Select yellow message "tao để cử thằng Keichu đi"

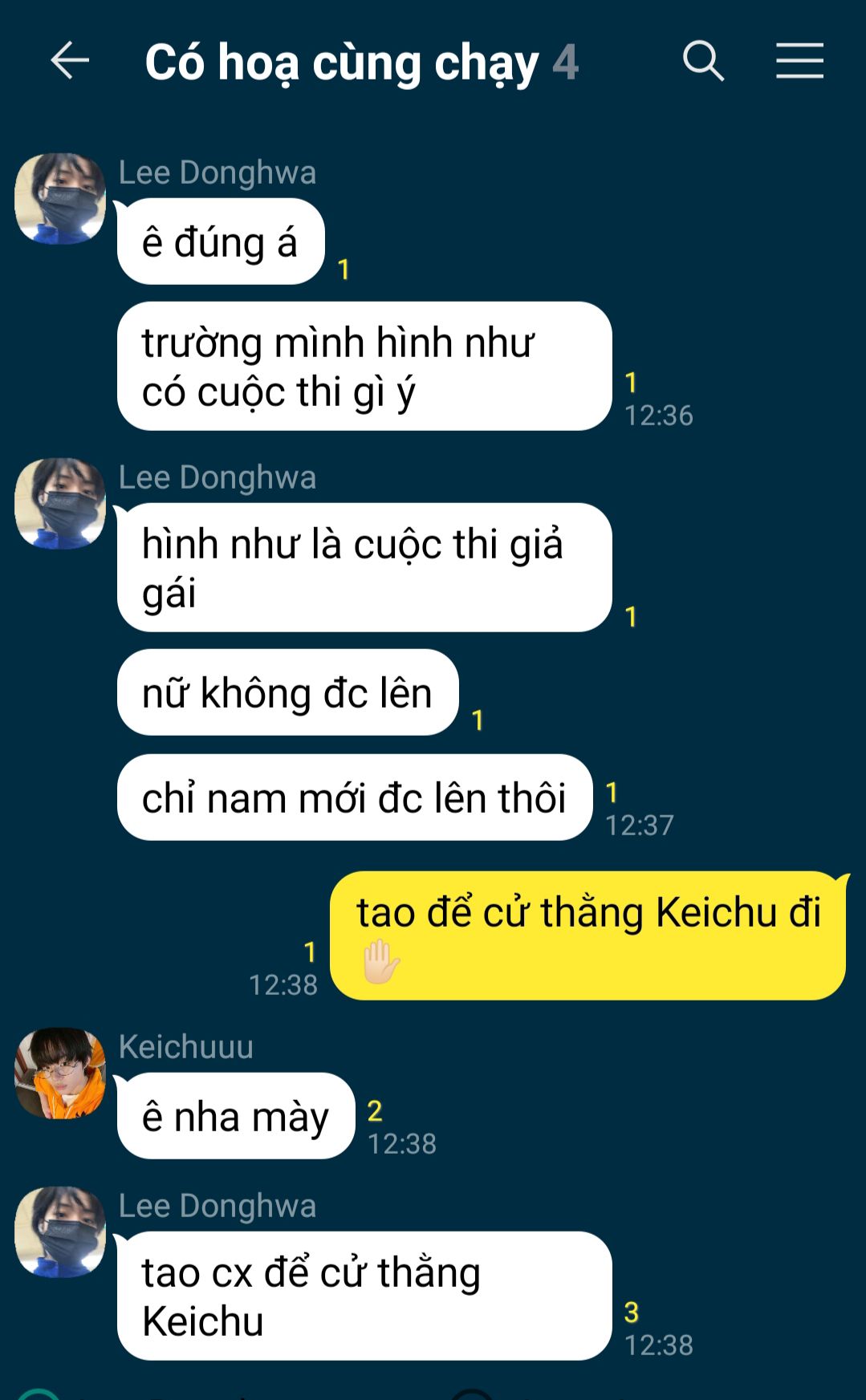588,935
